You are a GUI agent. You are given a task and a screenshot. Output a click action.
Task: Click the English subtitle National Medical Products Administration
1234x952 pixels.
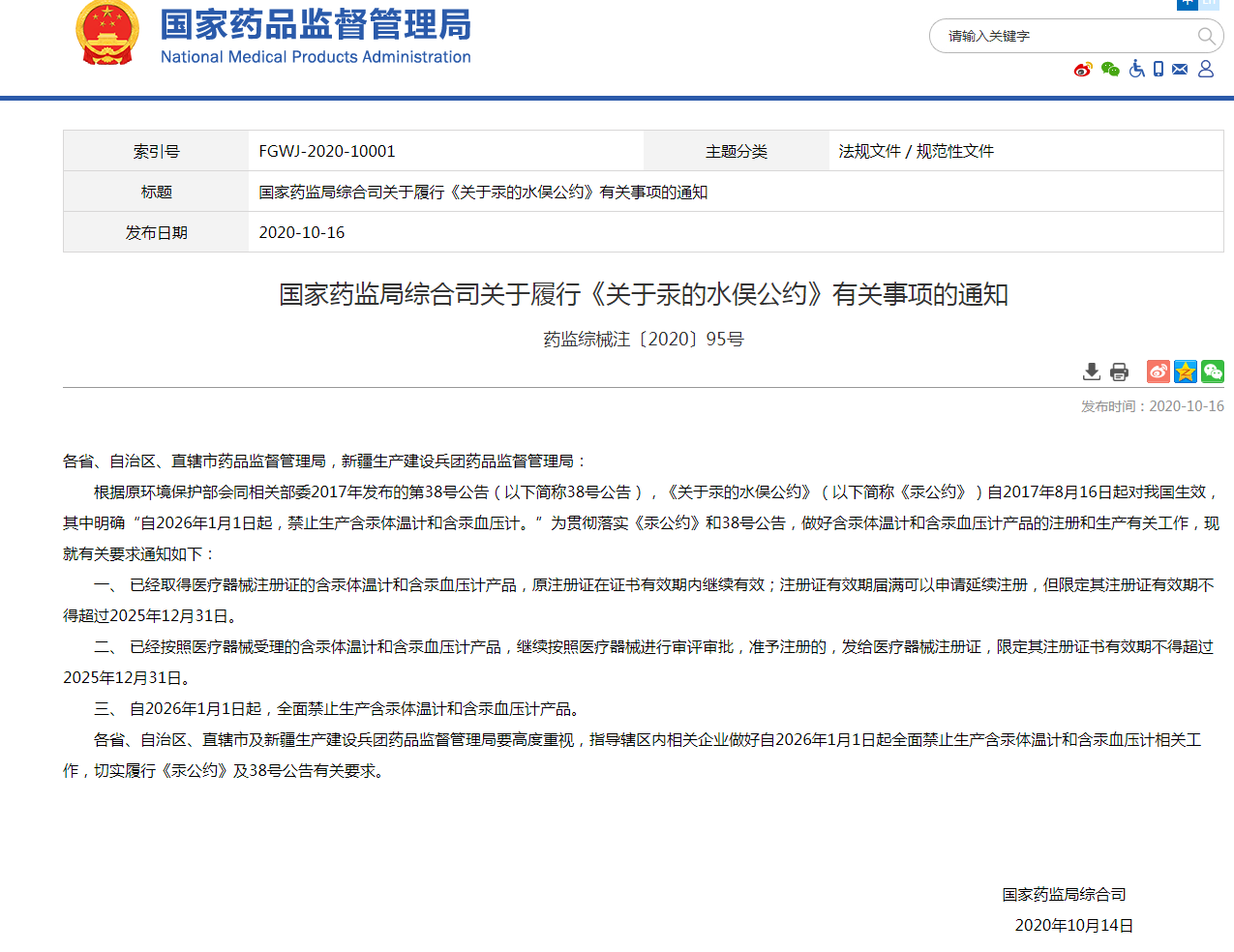pyautogui.click(x=316, y=57)
